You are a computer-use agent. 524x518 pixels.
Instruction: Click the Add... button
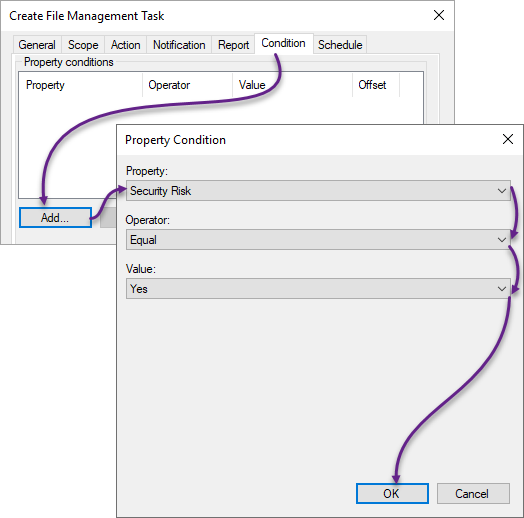pyautogui.click(x=55, y=218)
